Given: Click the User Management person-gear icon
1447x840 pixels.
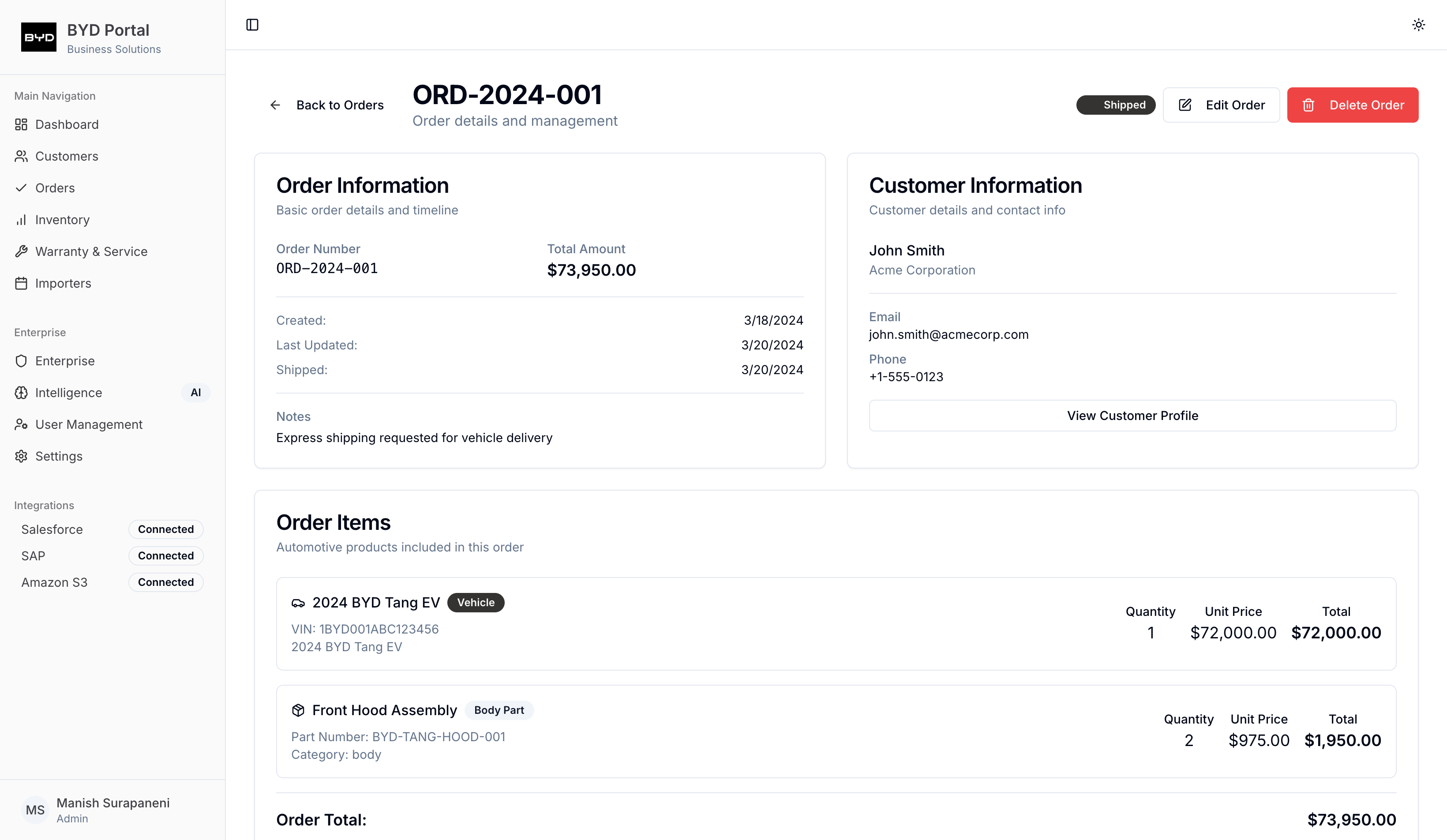Looking at the screenshot, I should tap(21, 424).
